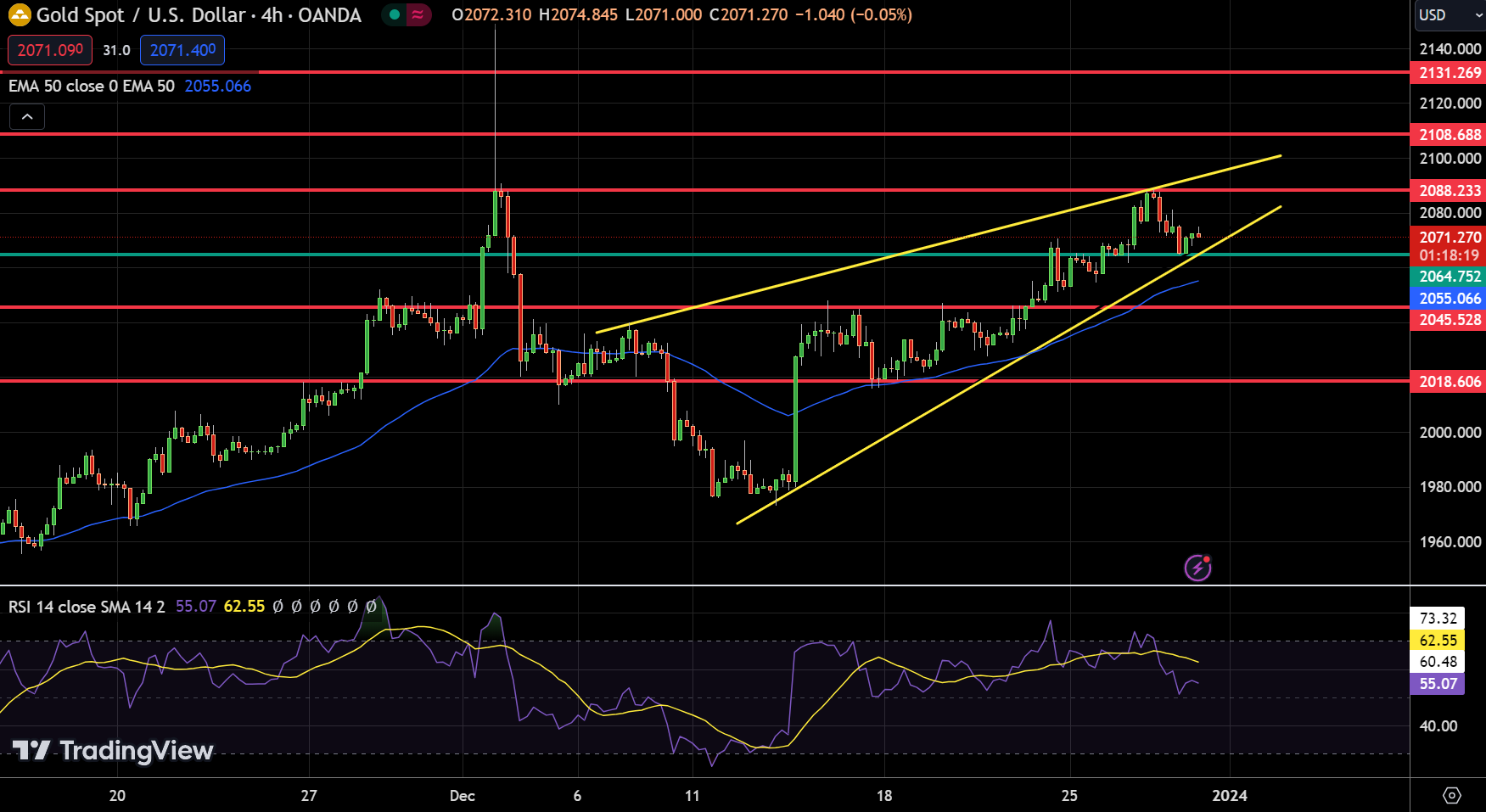Click the low price L2071.000 value
1486x812 pixels.
(x=663, y=14)
